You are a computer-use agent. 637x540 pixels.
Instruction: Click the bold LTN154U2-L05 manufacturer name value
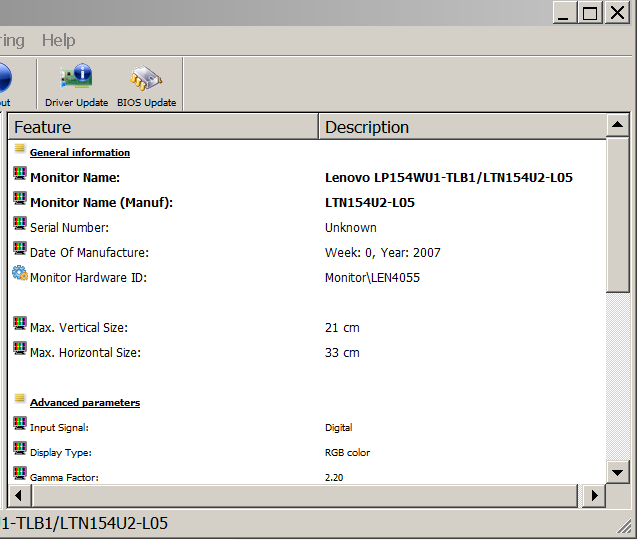(x=370, y=203)
